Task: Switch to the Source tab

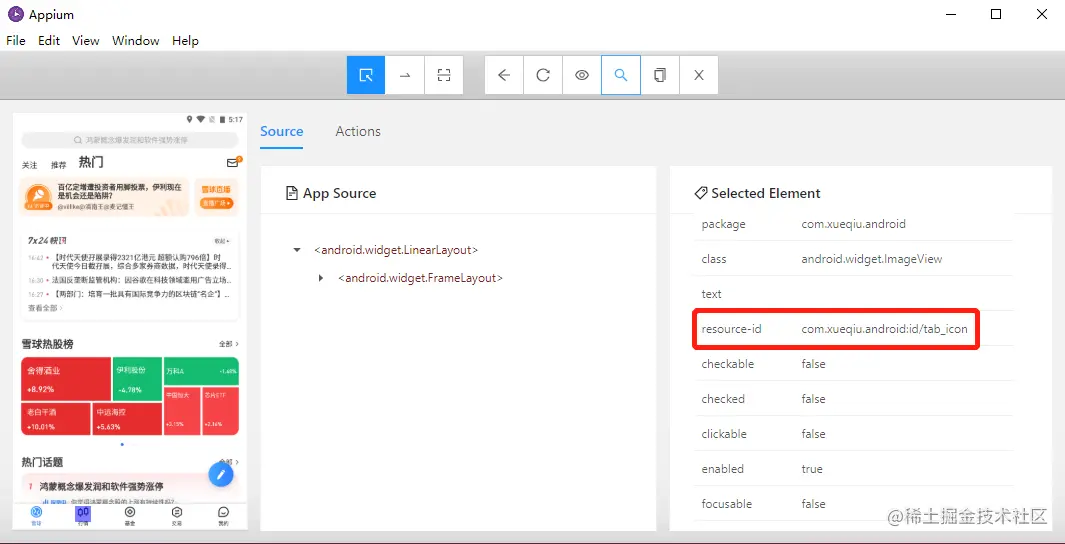Action: (x=282, y=132)
